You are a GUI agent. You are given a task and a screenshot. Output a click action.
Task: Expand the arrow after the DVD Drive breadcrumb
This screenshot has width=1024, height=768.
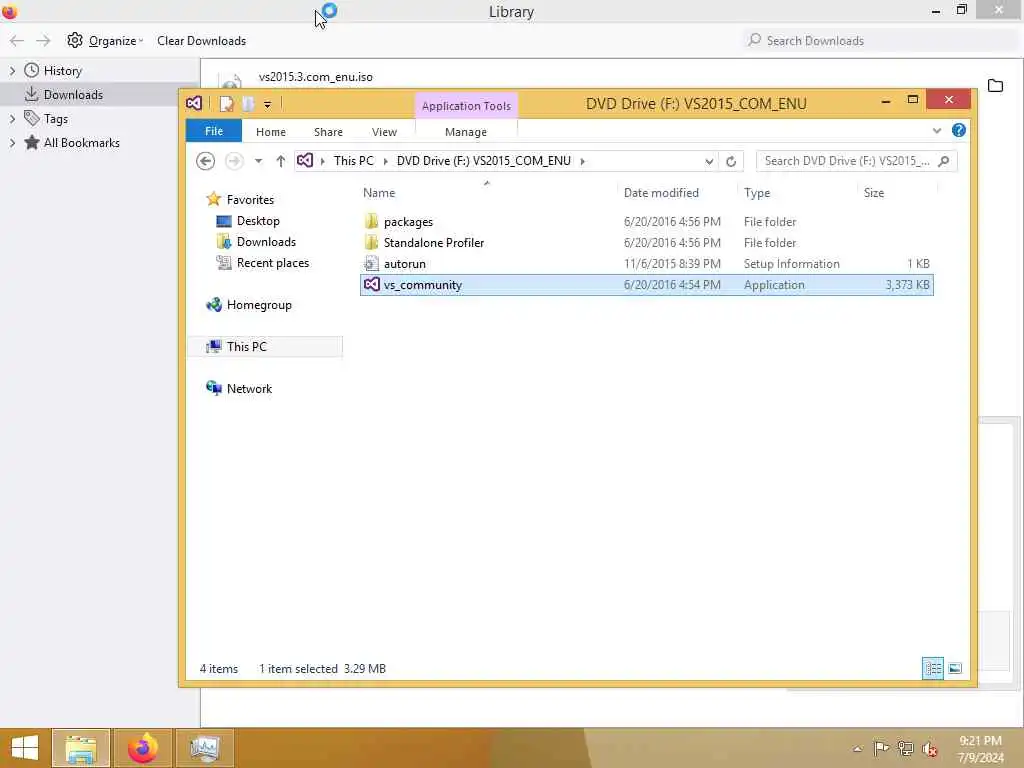pyautogui.click(x=582, y=161)
